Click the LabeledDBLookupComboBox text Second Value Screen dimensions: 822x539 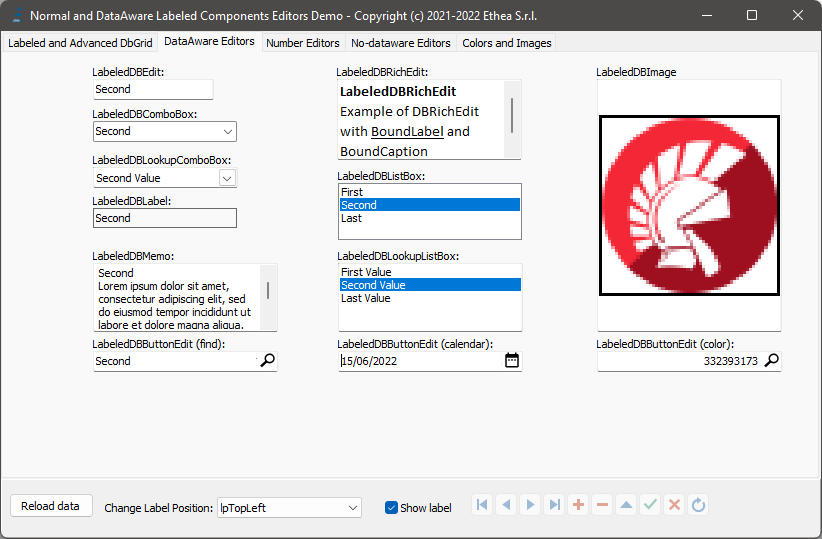(128, 178)
